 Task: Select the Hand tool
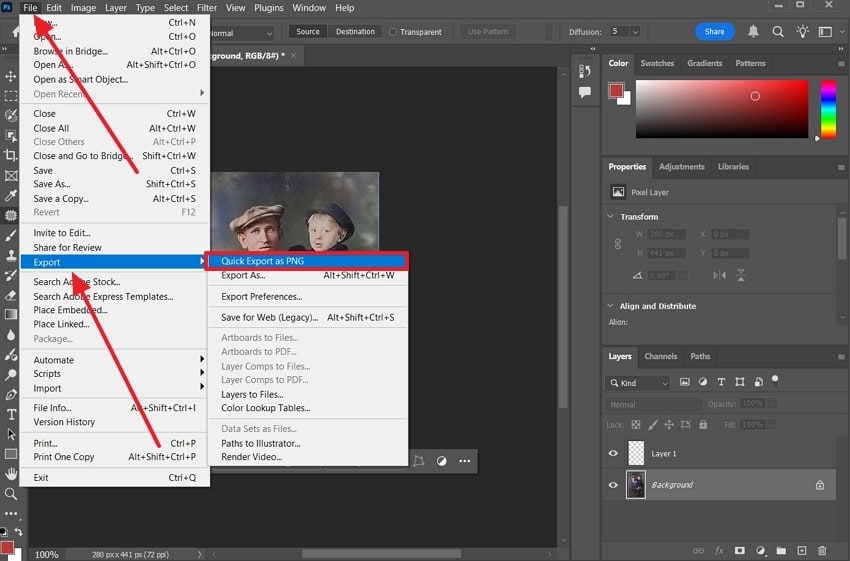pos(11,474)
